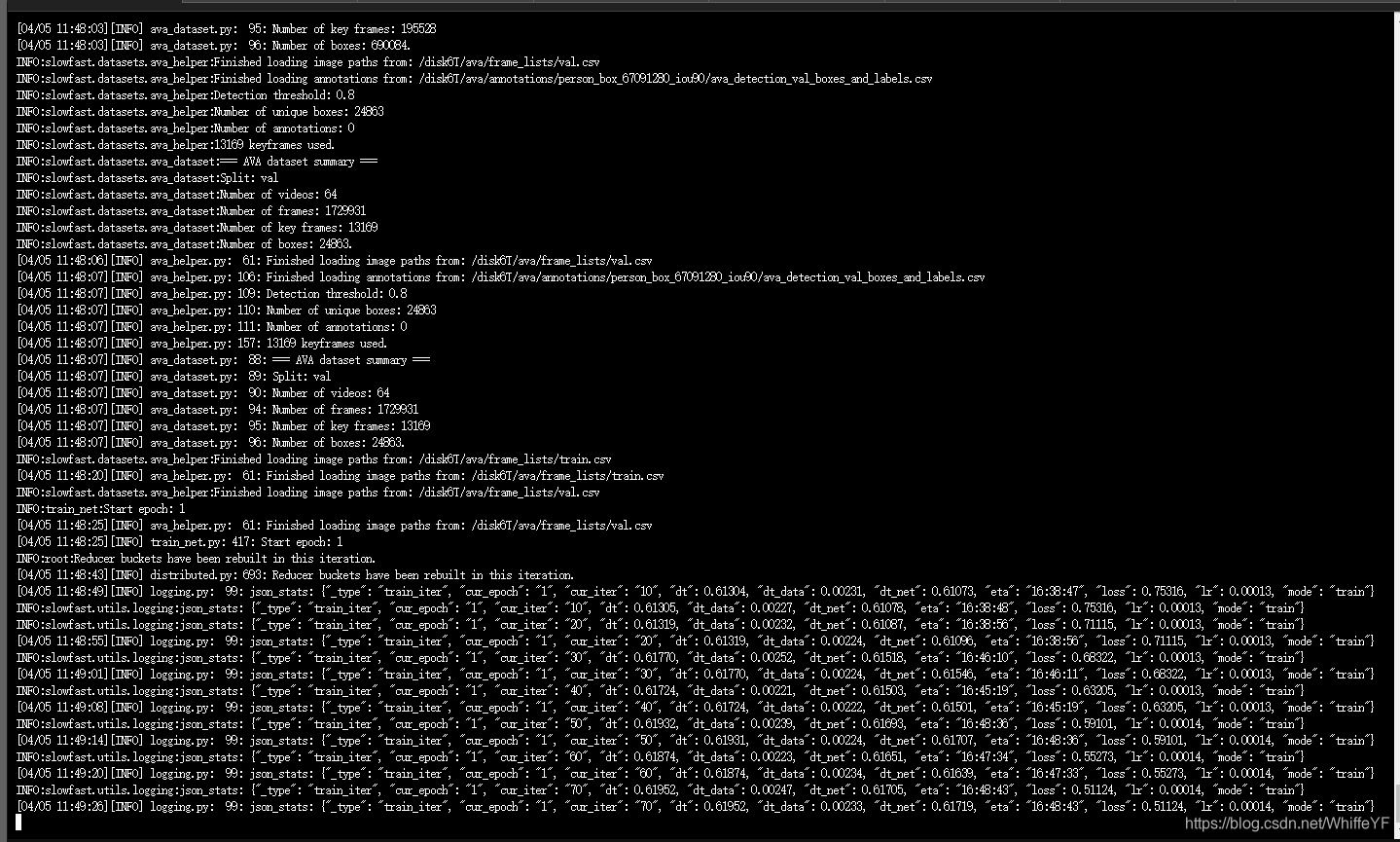Select the untimestamped ava_dataset 'Number of videos: 64' line
1400x842 pixels.
click(177, 195)
